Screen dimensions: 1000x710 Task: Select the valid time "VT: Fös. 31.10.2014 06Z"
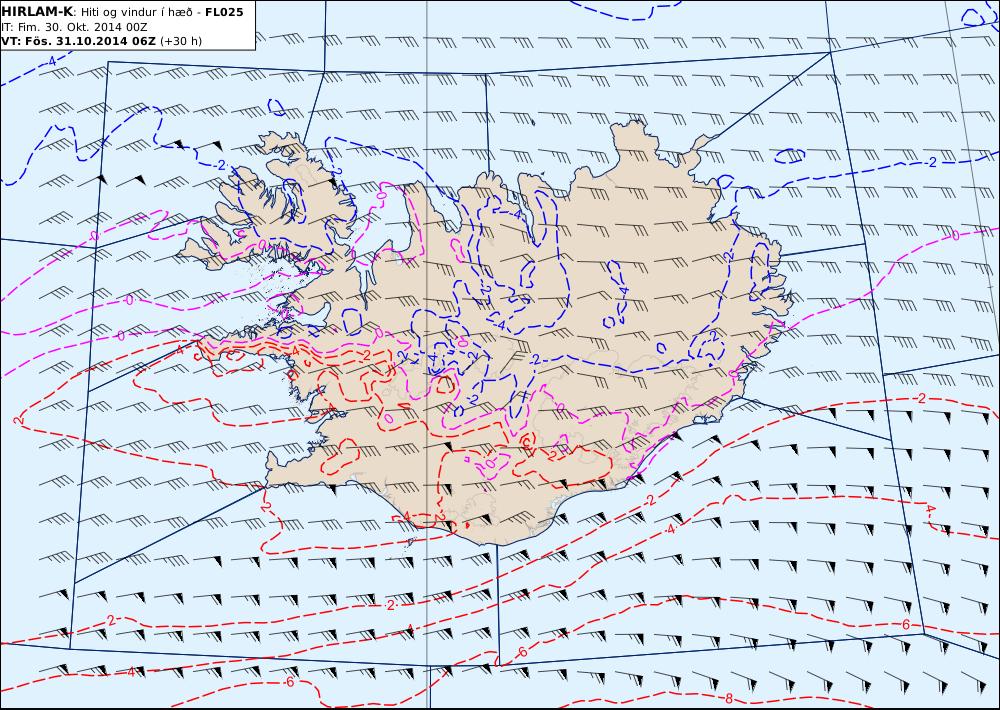click(x=78, y=41)
